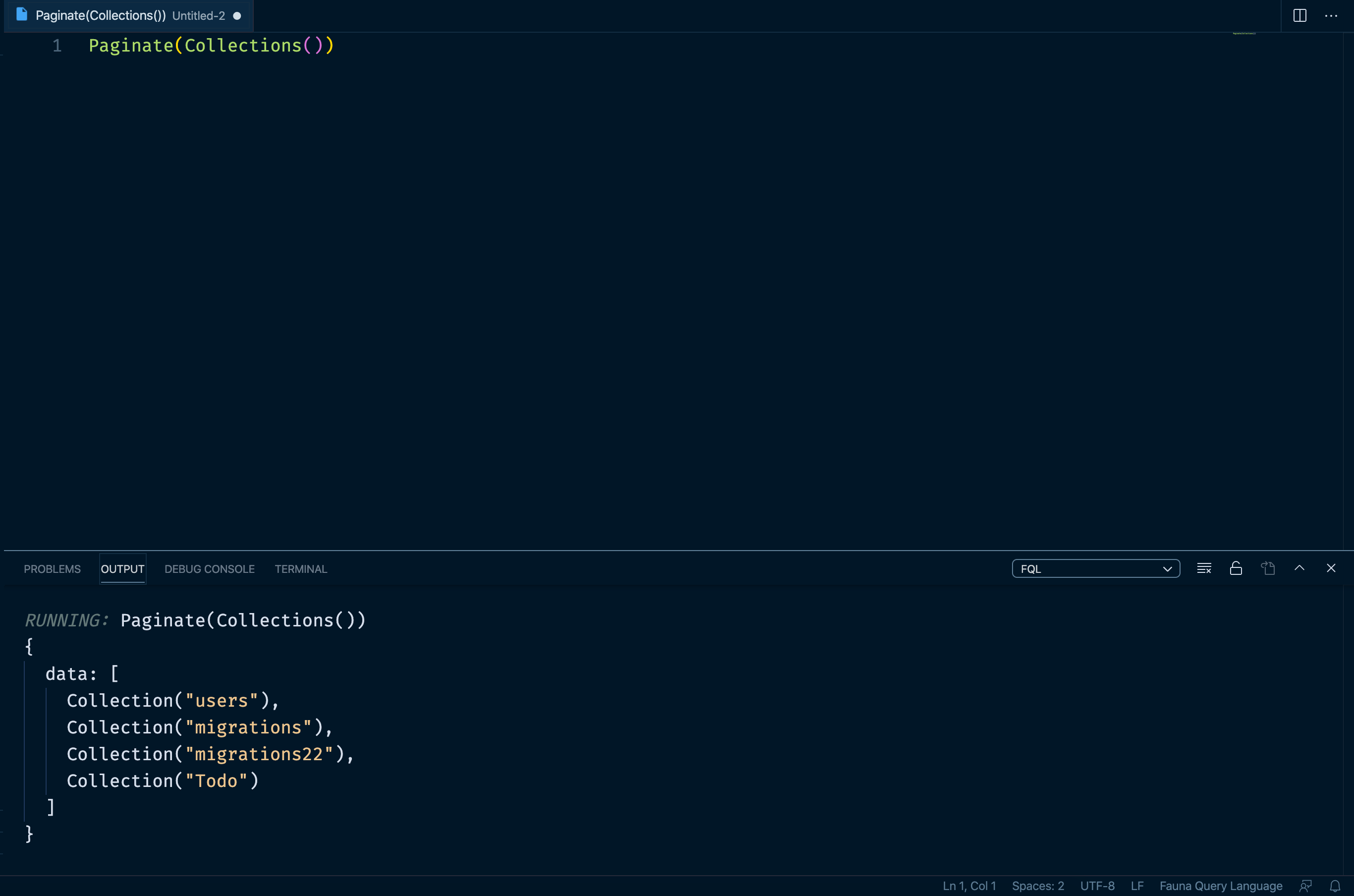The height and width of the screenshot is (896, 1354).
Task: Switch to the TERMINAL tab
Action: (300, 568)
